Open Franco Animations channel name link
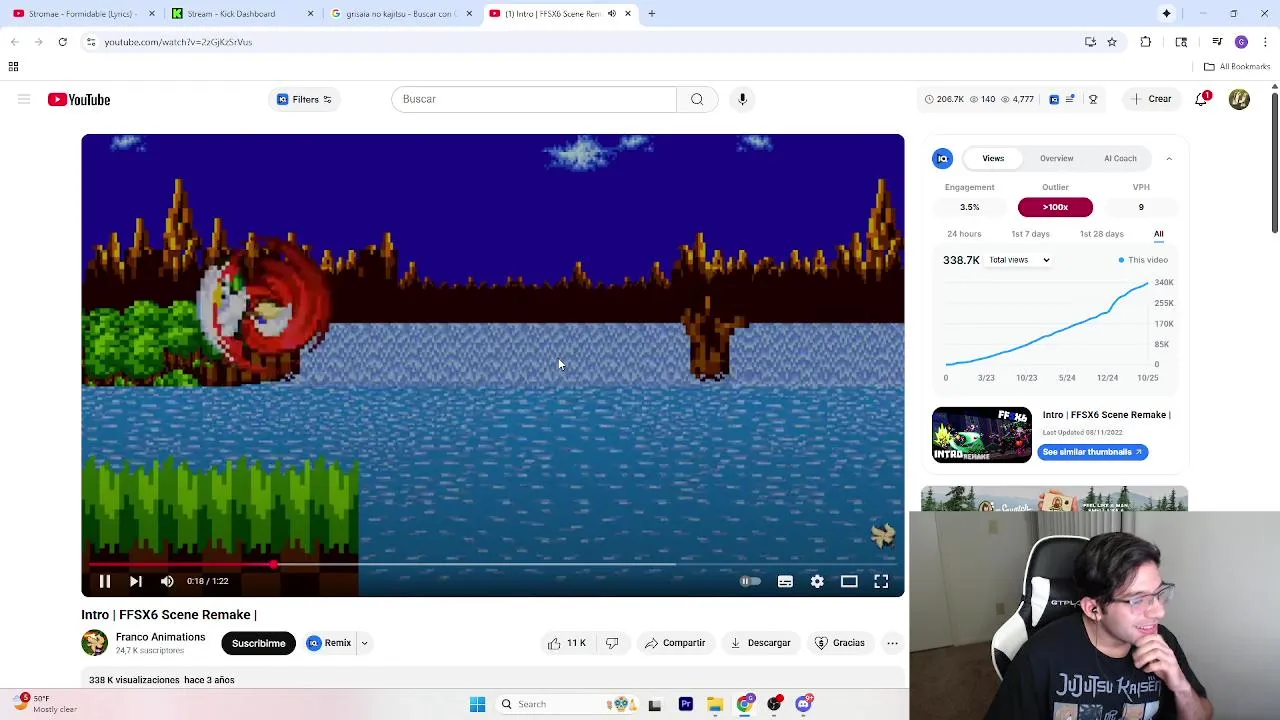This screenshot has height=720, width=1280. (x=160, y=637)
